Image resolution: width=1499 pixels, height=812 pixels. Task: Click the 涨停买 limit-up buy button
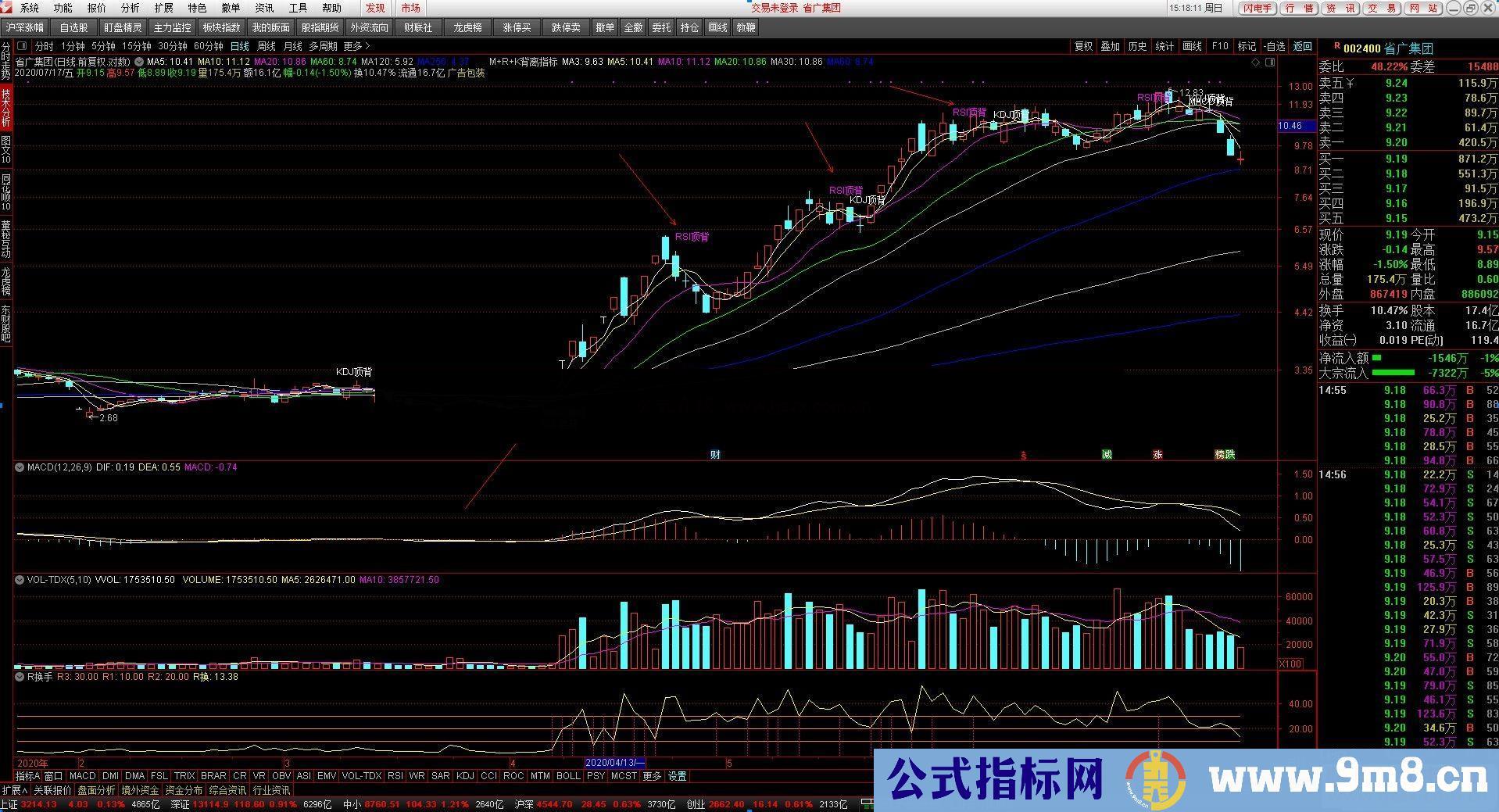[x=517, y=27]
